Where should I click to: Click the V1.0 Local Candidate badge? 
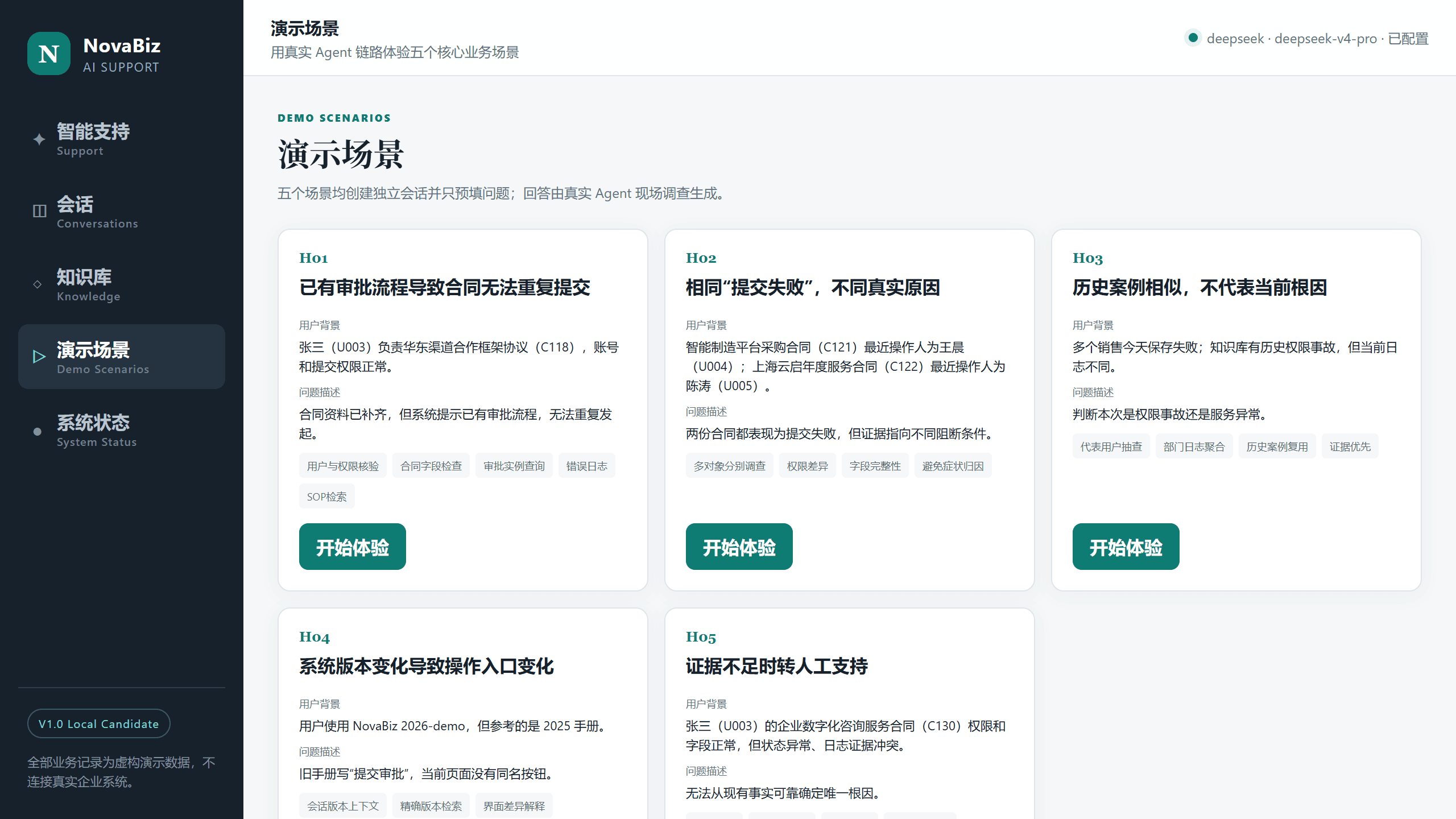[x=99, y=723]
